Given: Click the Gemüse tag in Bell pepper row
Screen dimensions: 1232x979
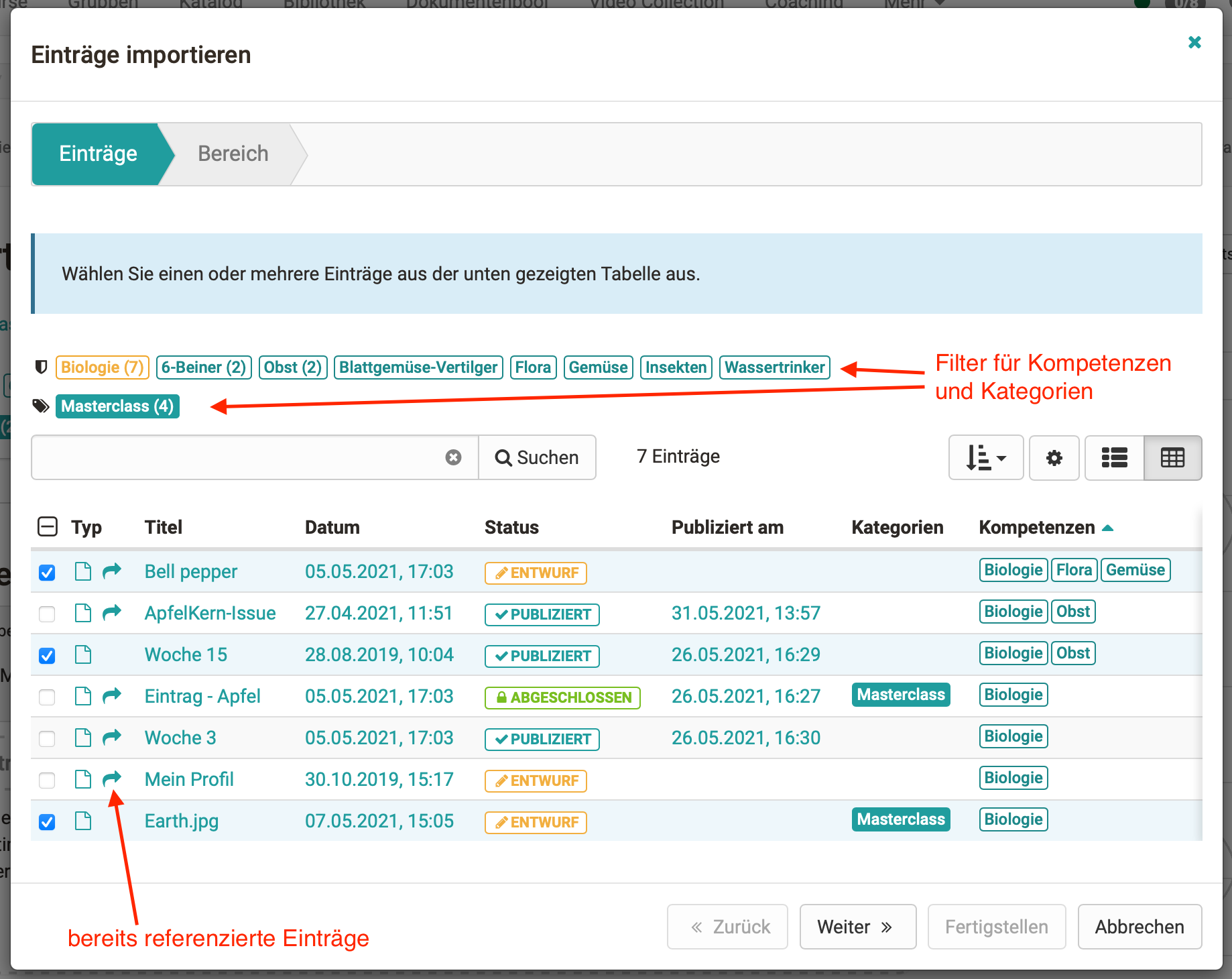Looking at the screenshot, I should 1135,570.
